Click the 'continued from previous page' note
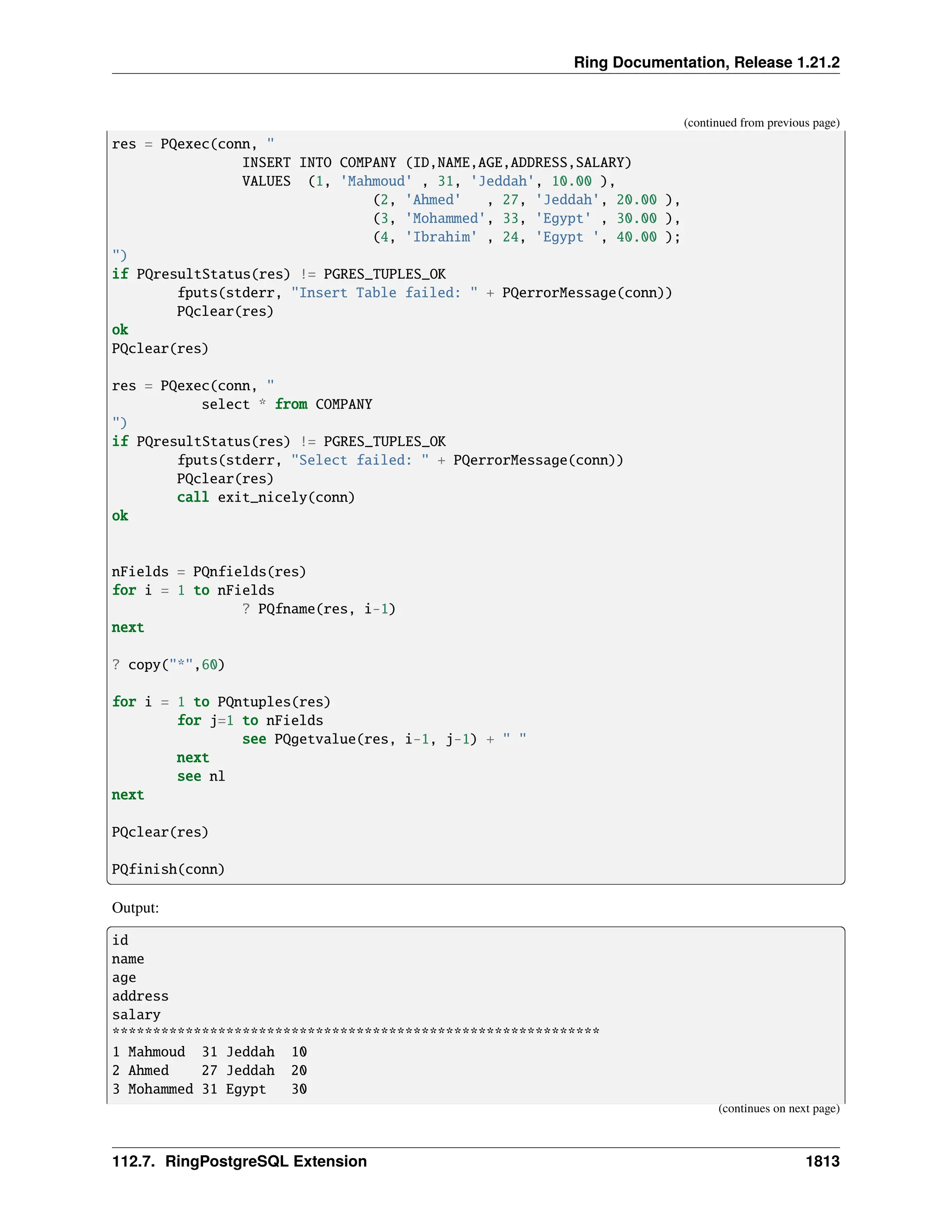Screen dimensions: 952x1232 click(761, 123)
